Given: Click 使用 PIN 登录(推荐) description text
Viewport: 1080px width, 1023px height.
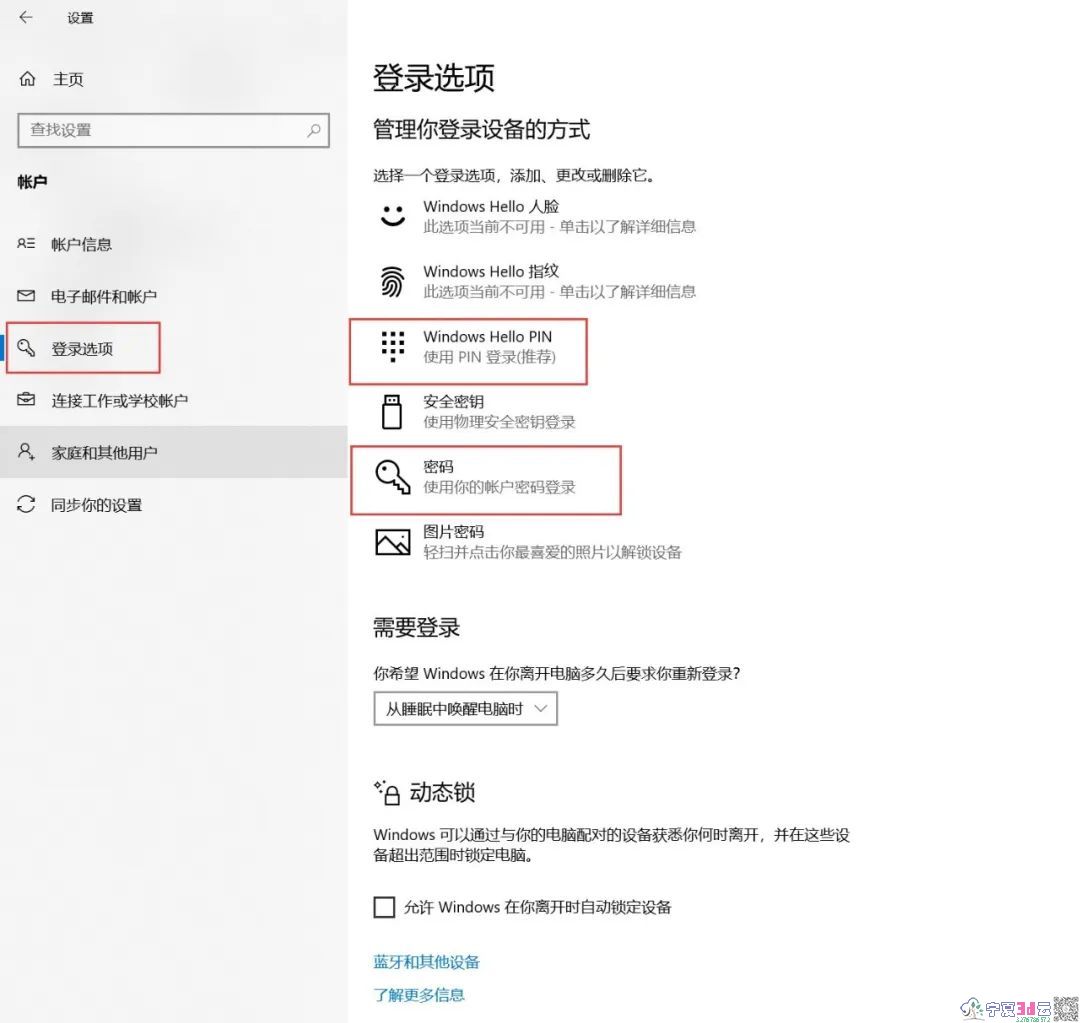Looking at the screenshot, I should coord(489,357).
